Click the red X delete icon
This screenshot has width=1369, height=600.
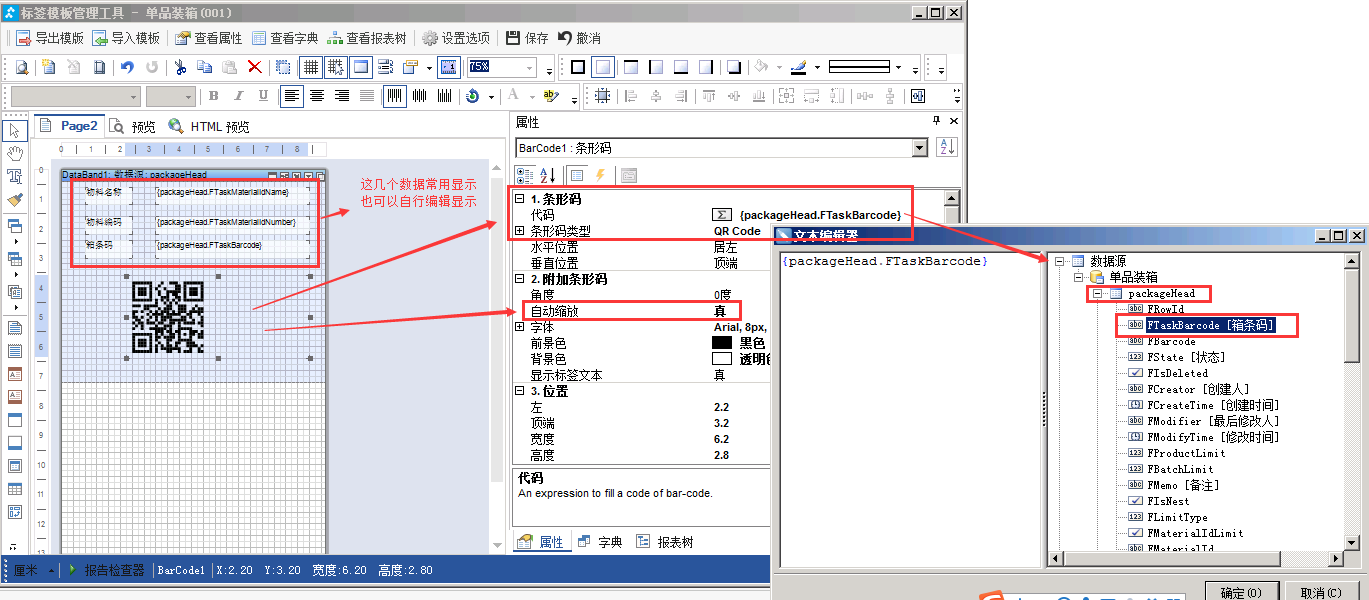point(255,67)
